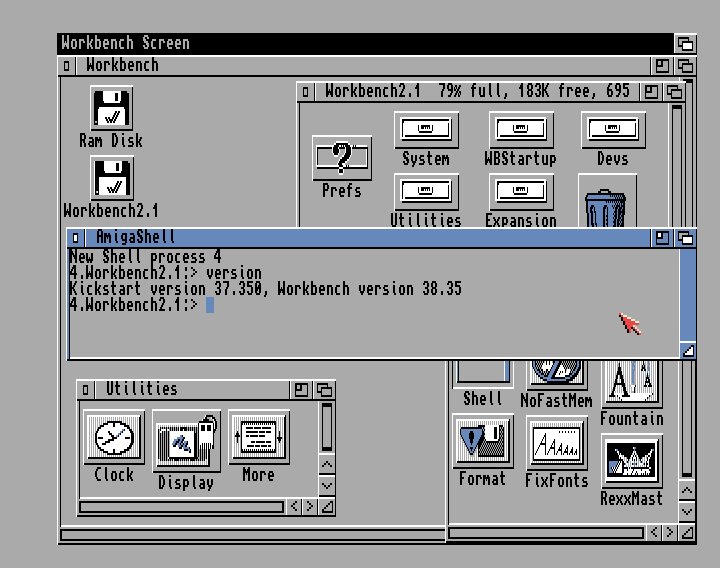Click right arrow in Utilities window scrollbar
This screenshot has height=568, width=720.
click(310, 506)
